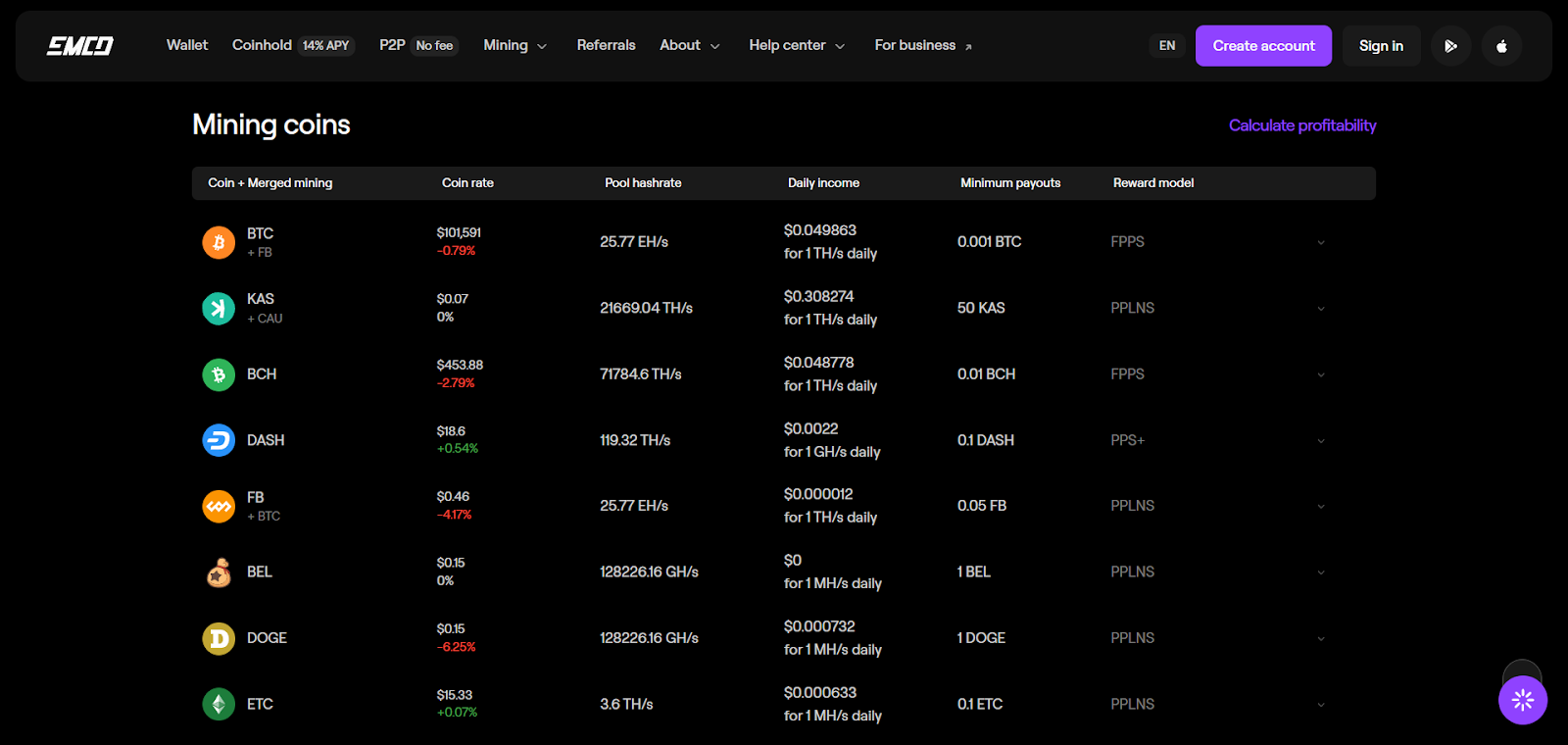Expand the BTC row details
This screenshot has width=1568, height=745.
coord(1320,242)
